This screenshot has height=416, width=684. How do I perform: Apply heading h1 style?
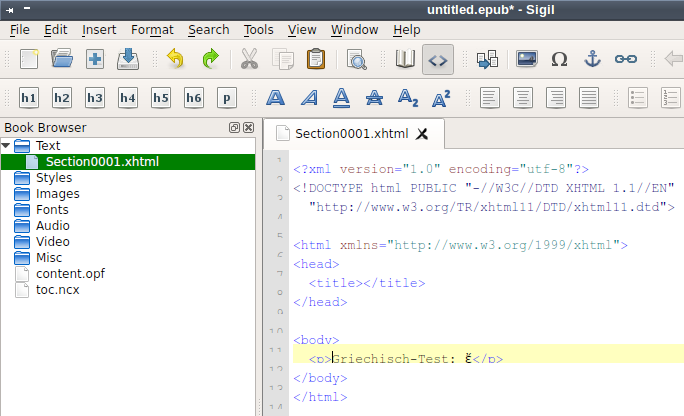click(29, 98)
